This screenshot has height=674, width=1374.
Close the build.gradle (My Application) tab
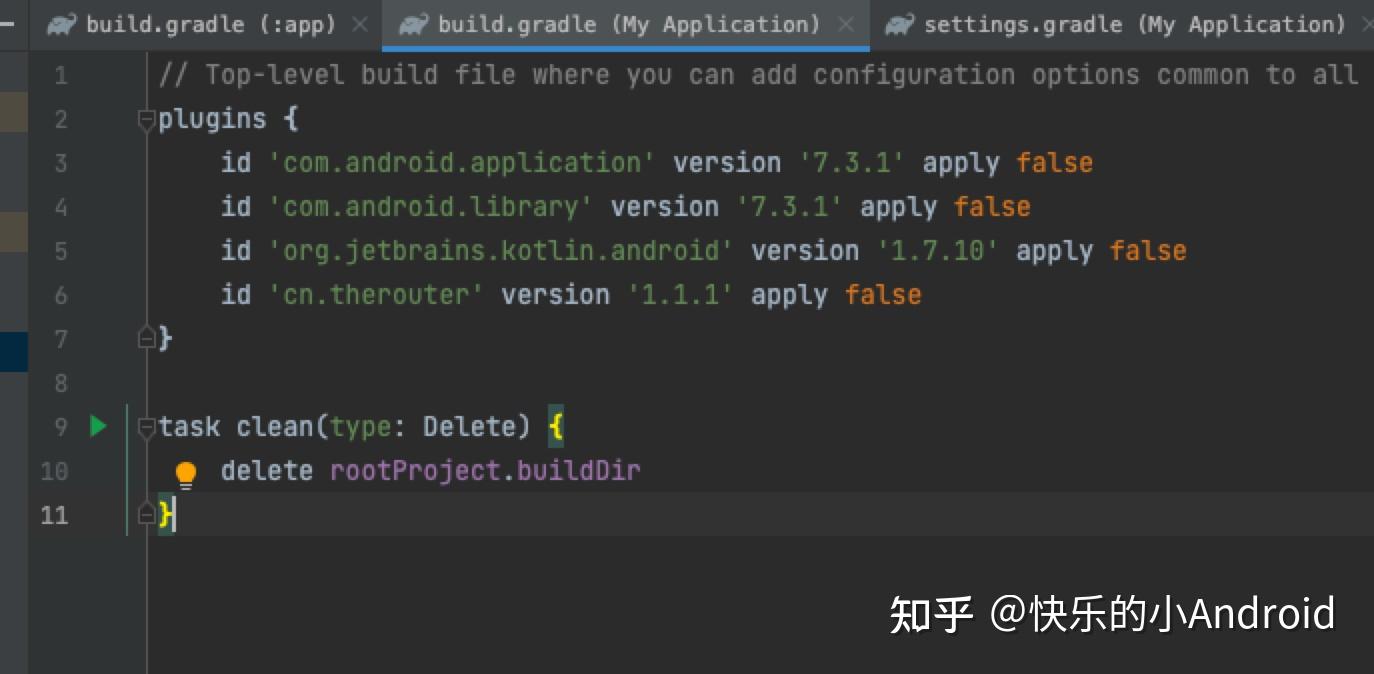tap(846, 25)
